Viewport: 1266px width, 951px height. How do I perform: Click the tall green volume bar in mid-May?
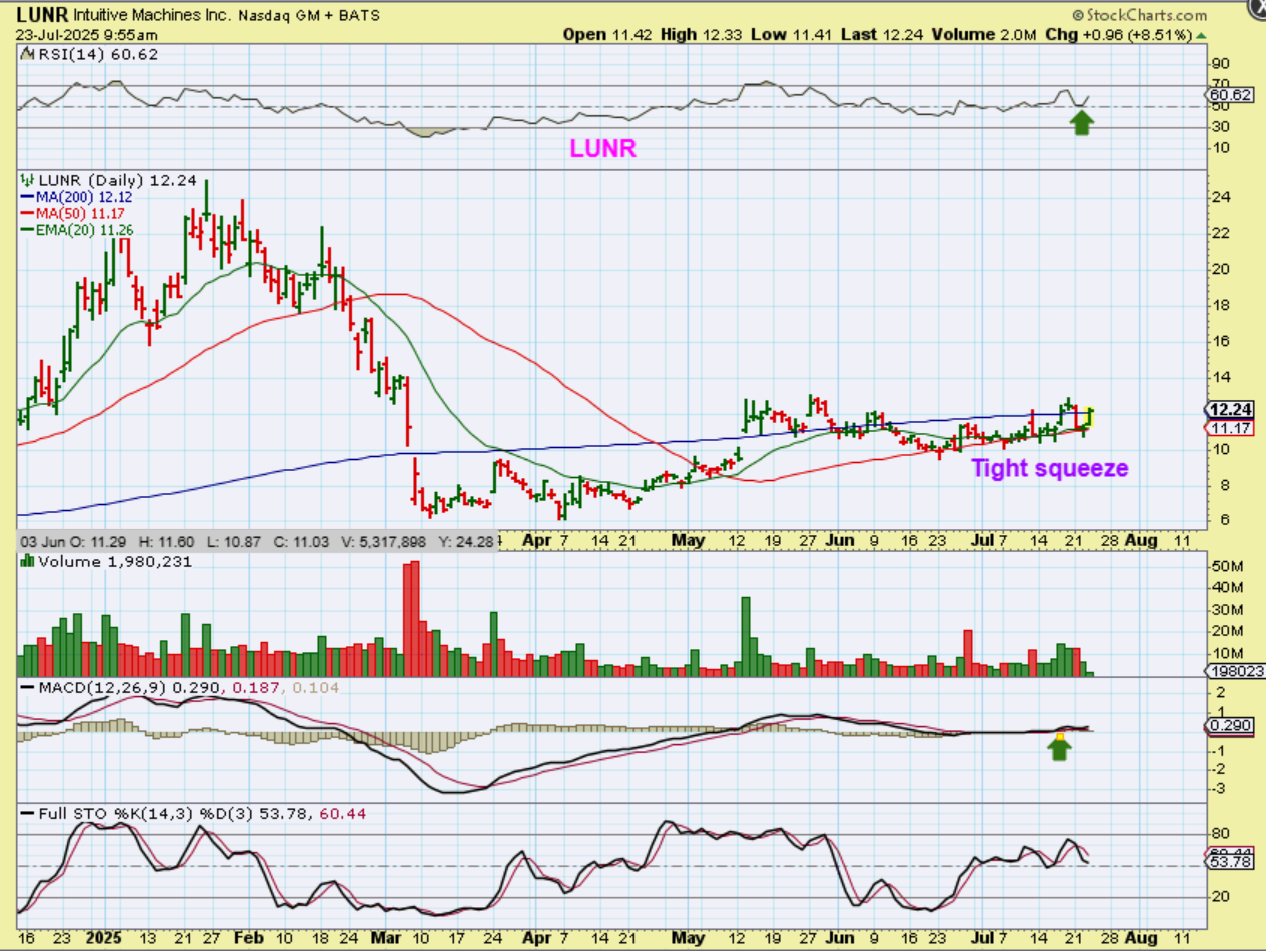[746, 638]
